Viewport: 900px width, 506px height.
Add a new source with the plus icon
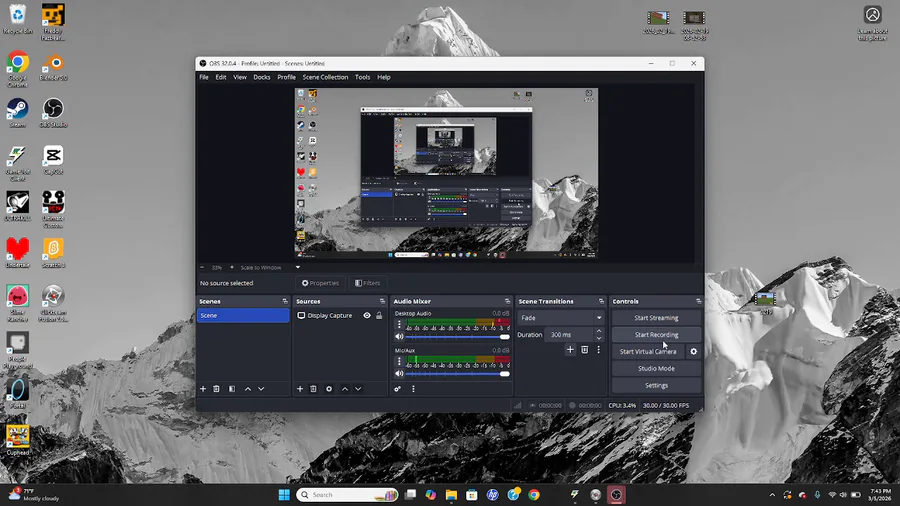(300, 389)
